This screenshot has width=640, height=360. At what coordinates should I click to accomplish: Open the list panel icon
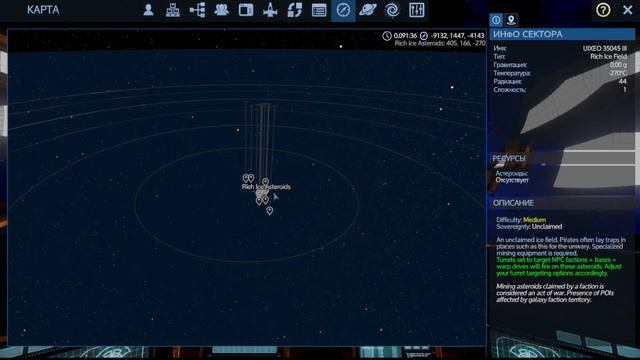coord(319,10)
